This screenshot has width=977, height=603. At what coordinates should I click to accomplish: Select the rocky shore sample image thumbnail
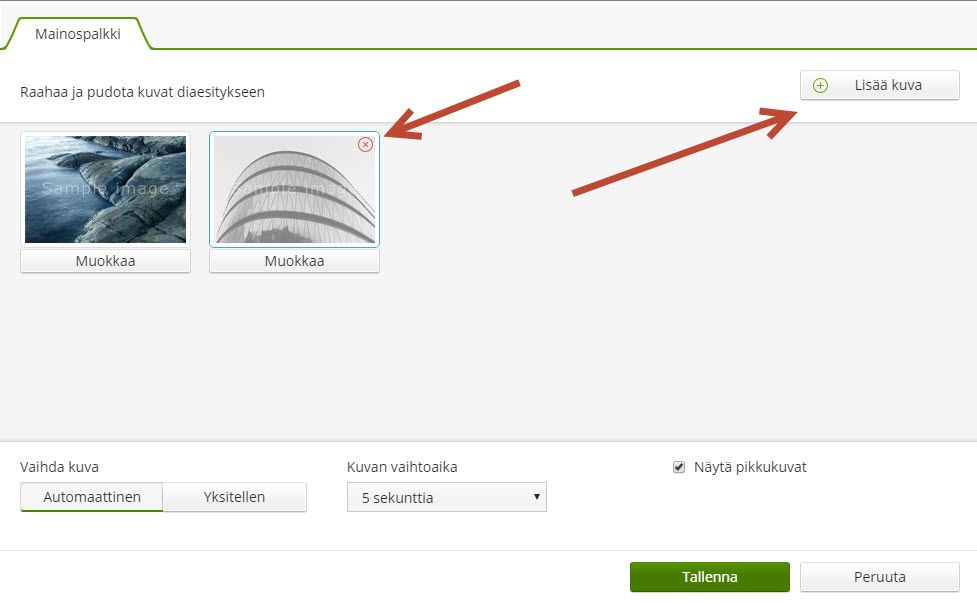105,189
